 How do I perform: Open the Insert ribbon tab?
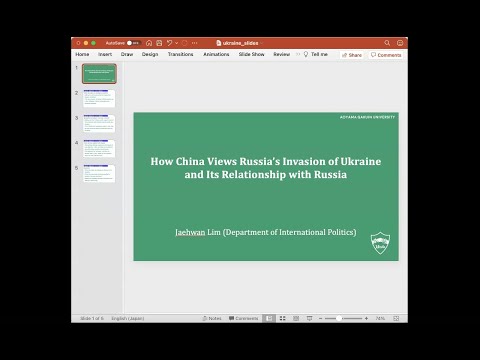point(105,54)
